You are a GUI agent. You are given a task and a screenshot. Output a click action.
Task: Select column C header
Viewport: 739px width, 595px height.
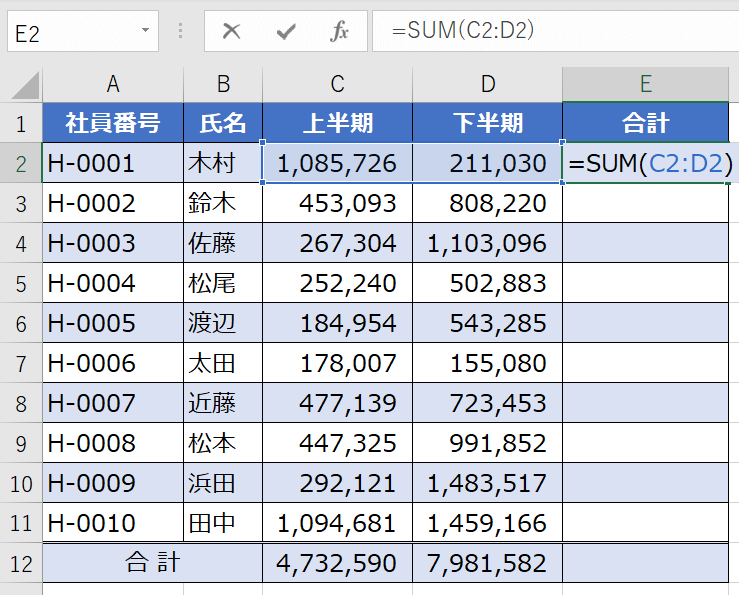coord(337,84)
